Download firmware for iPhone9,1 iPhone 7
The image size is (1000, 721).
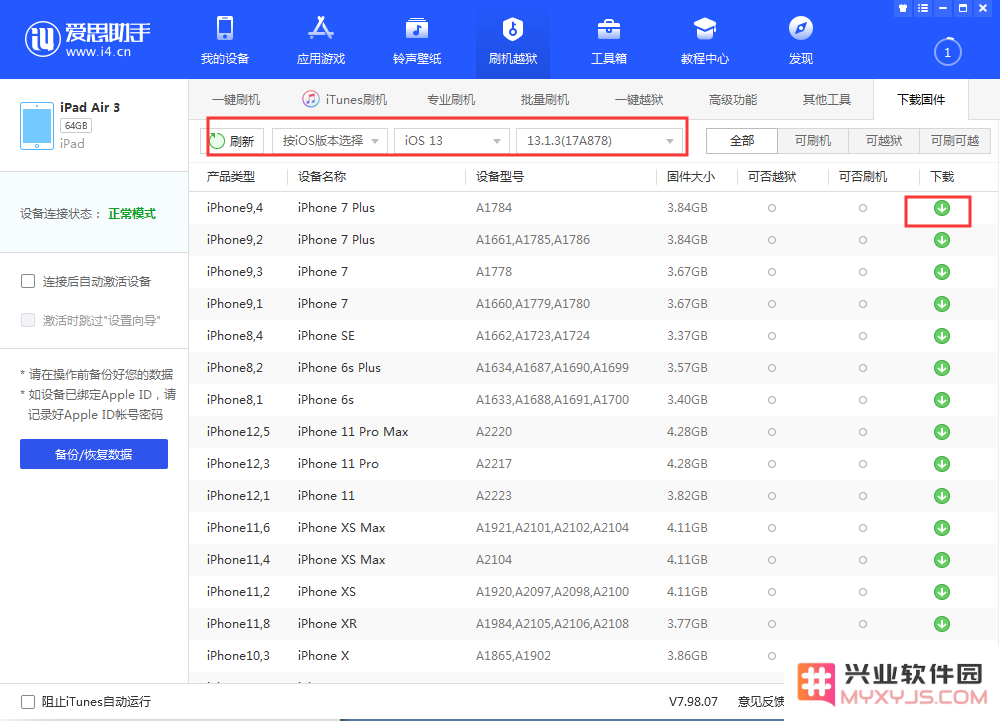pyautogui.click(x=941, y=304)
